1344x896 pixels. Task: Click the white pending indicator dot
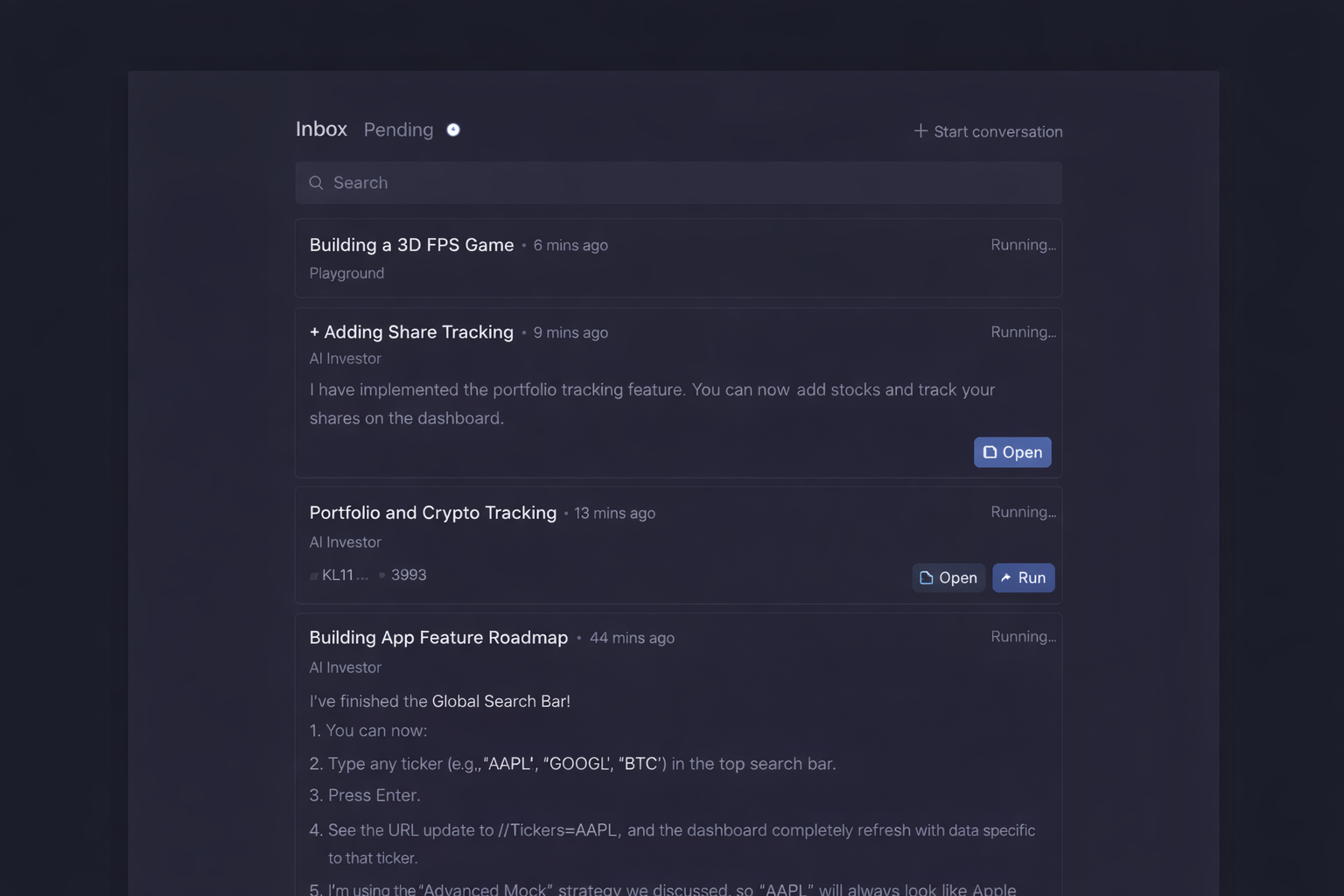453,129
